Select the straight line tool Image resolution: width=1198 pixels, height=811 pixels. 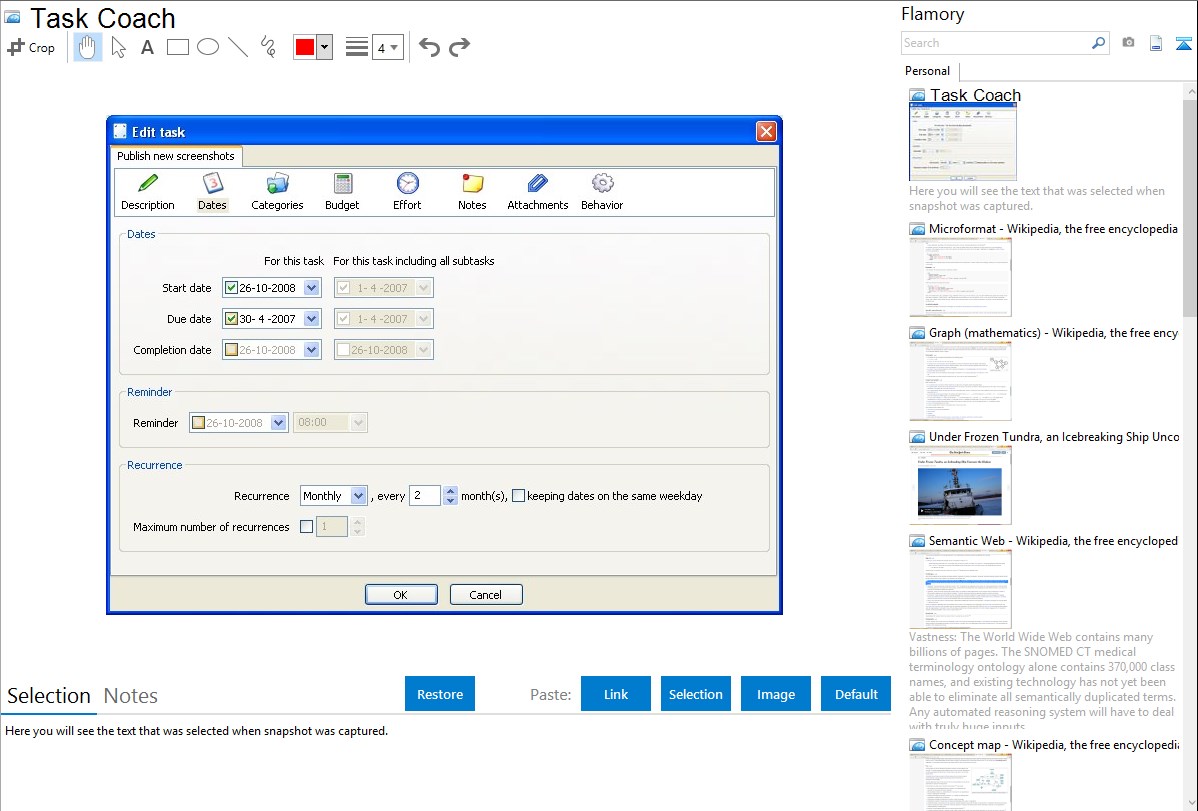[238, 47]
